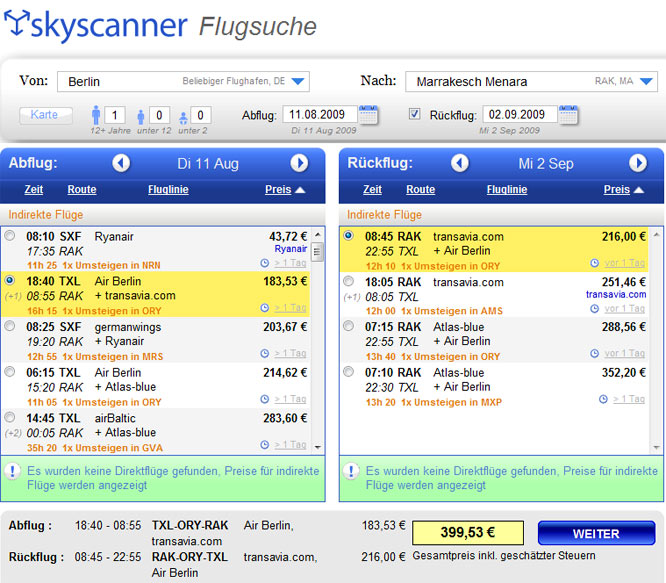
Task: Open the Rückflug date calendar icon
Action: click(568, 115)
